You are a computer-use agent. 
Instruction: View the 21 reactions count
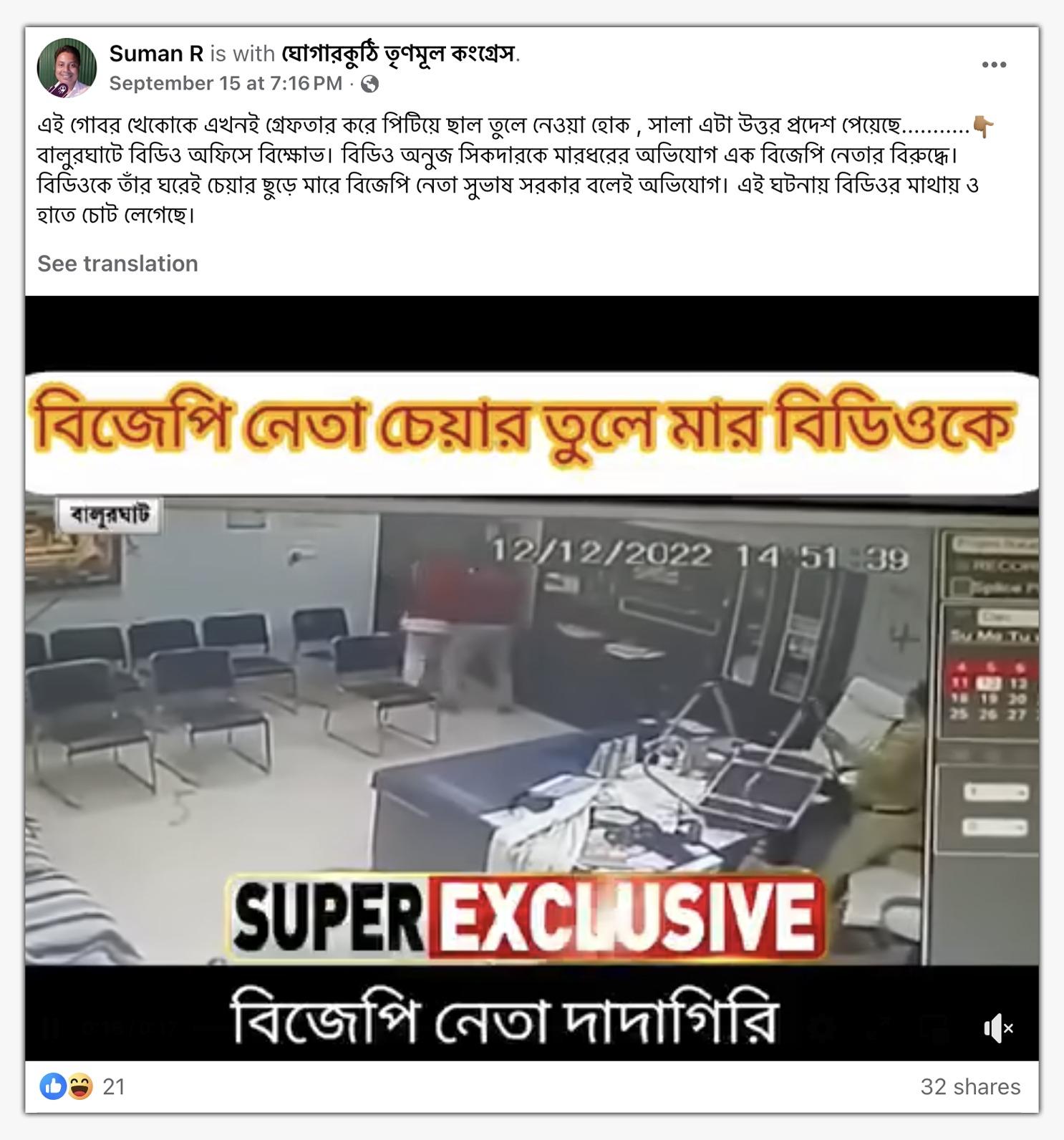(x=114, y=1086)
